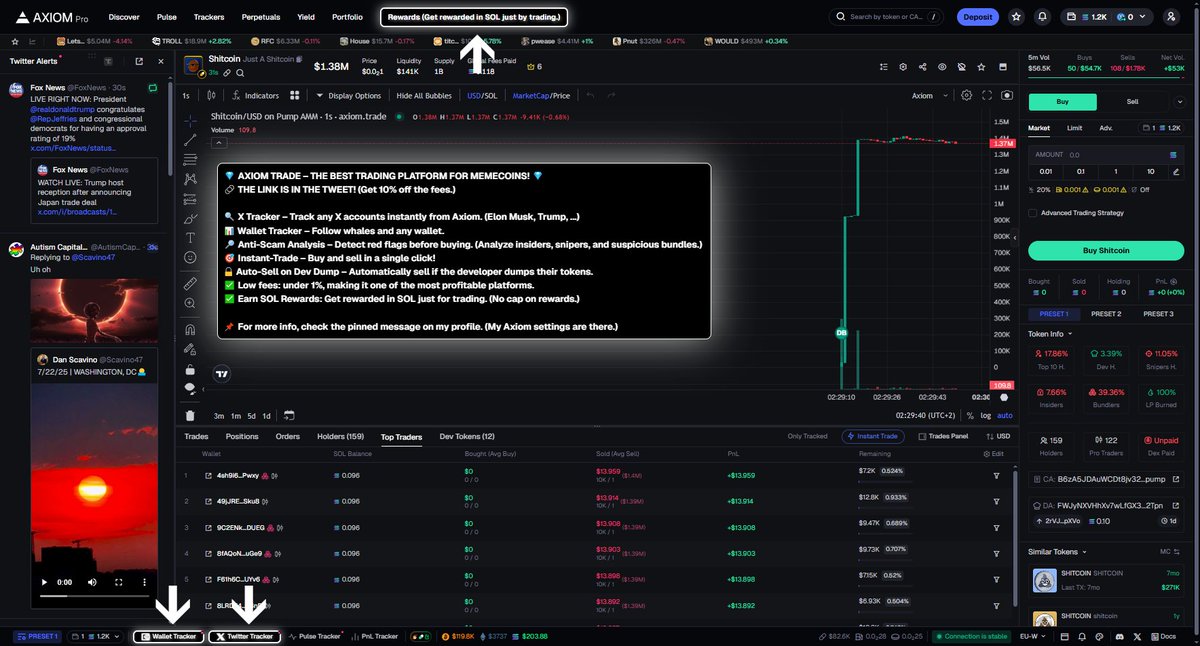Toggle Trades Panel option
The width and height of the screenshot is (1200, 646).
(x=942, y=437)
